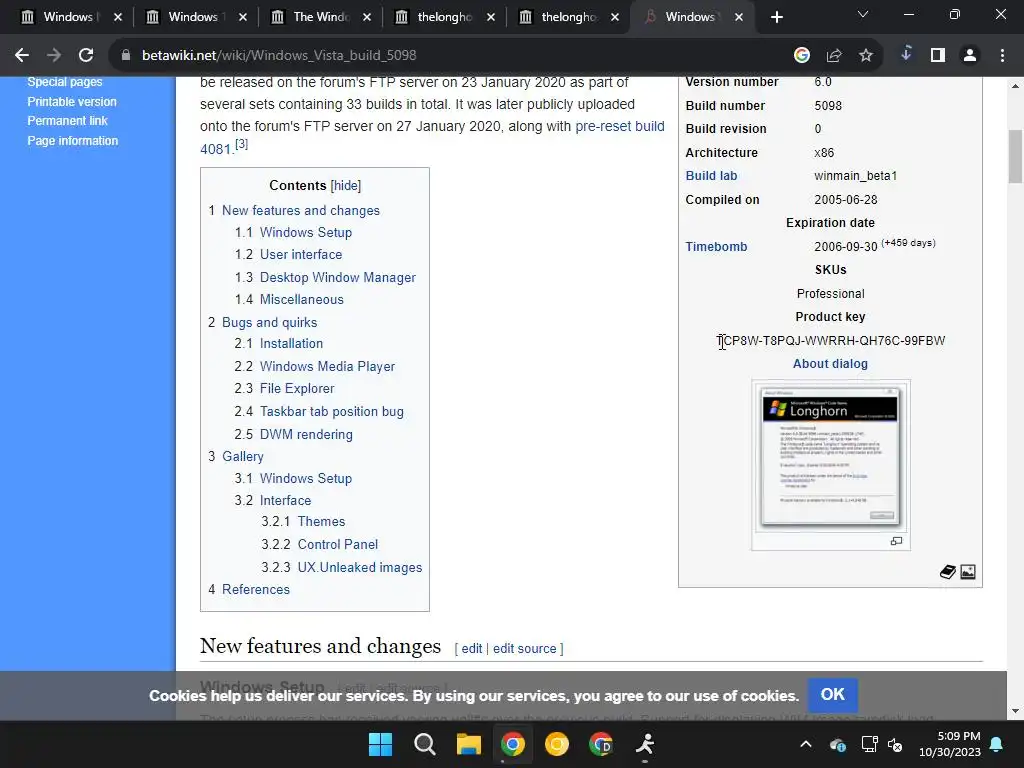Click the picture icon in the infobox
This screenshot has width=1024, height=768.
[x=968, y=572]
